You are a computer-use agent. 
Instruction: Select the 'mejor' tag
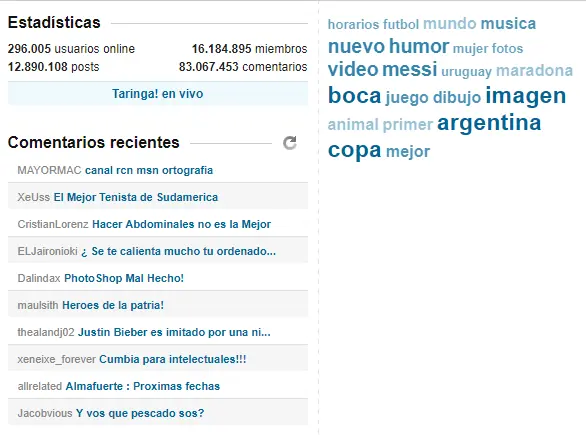pyautogui.click(x=408, y=152)
